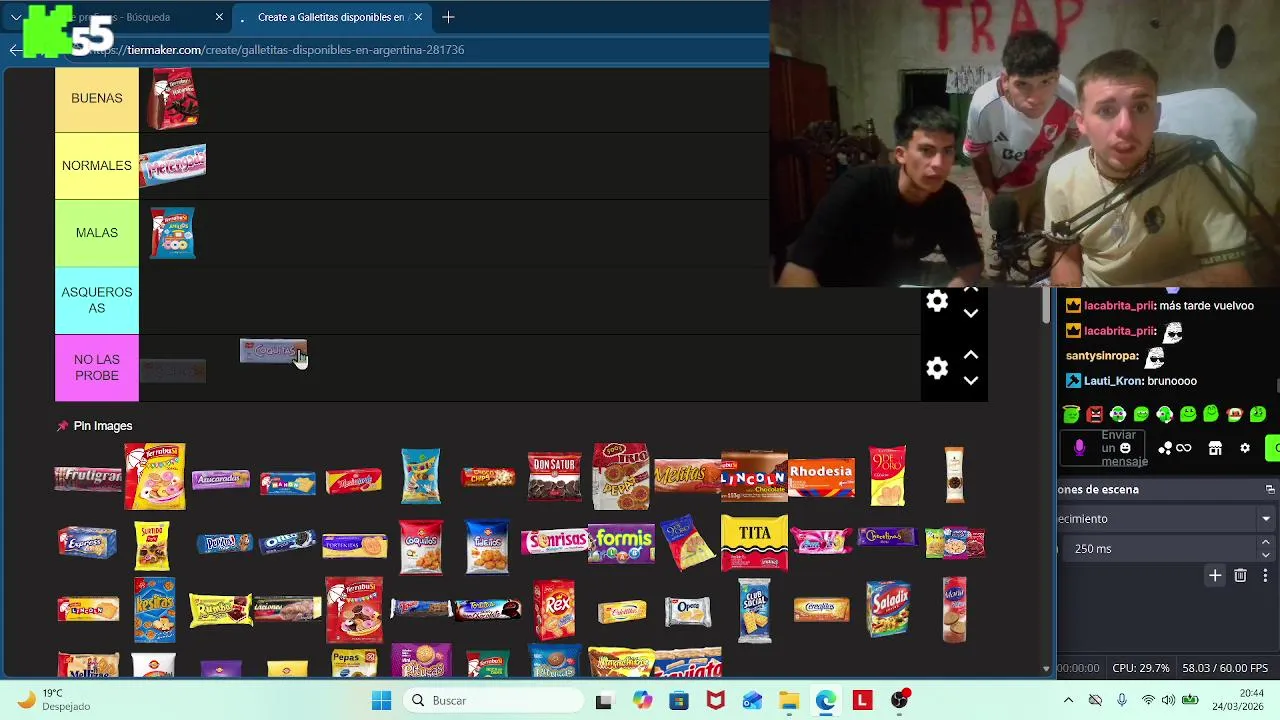
Task: Switch to Edge on taskbar
Action: pos(825,701)
